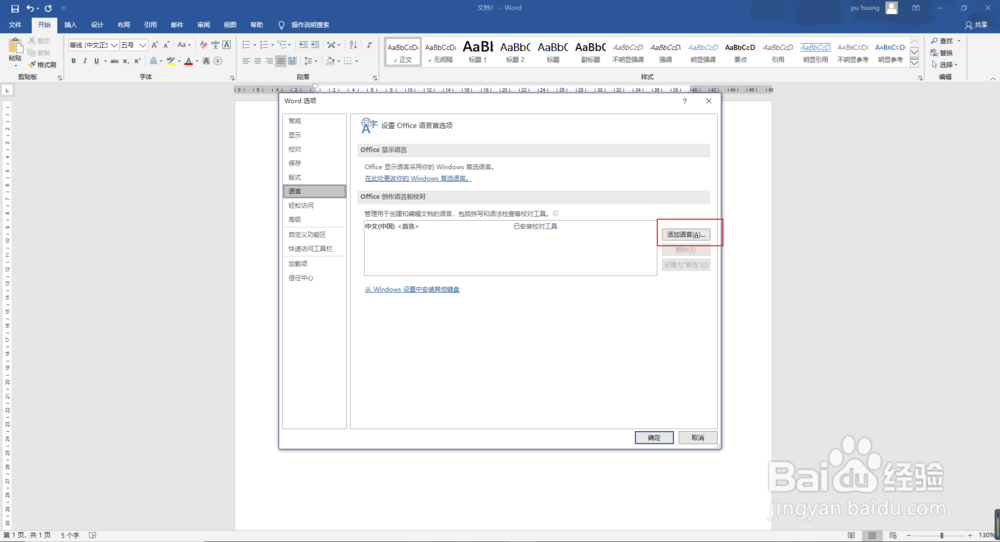Toggle Bold formatting (B)
The image size is (1000, 542).
tap(73, 61)
